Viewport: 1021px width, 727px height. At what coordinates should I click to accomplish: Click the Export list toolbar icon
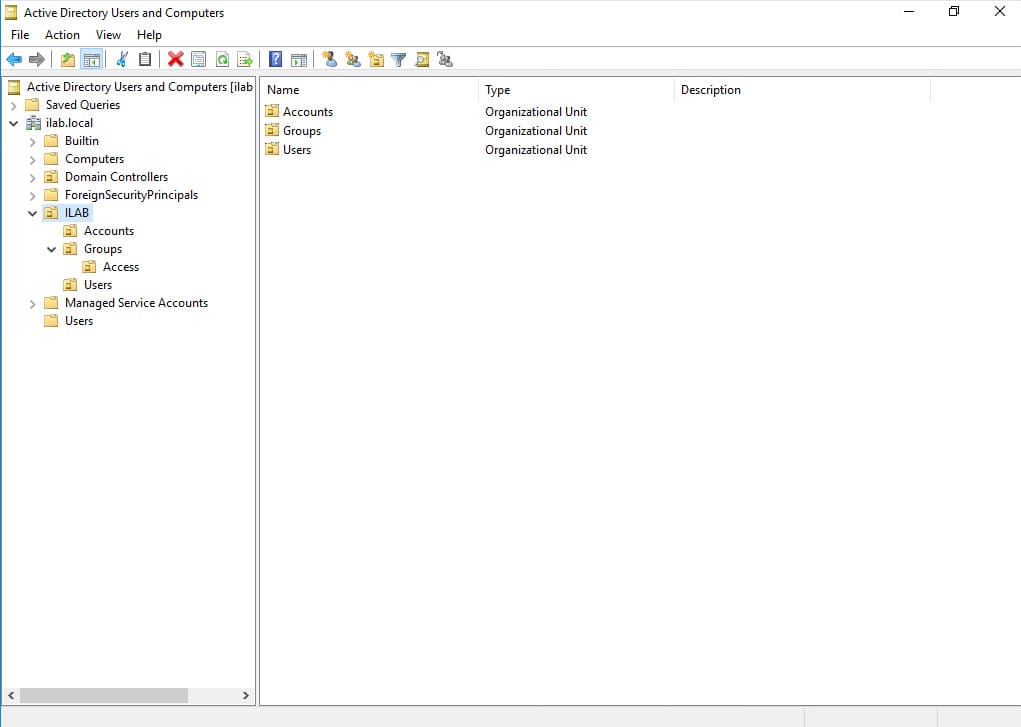click(x=244, y=60)
